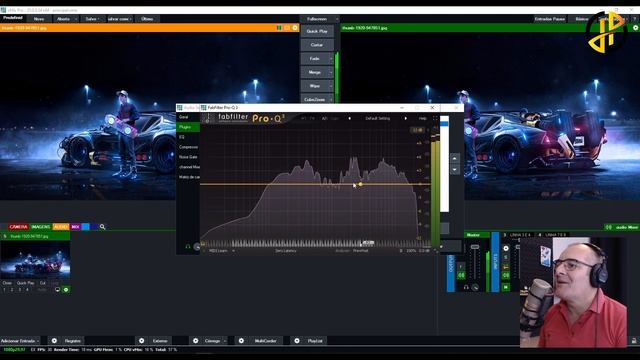This screenshot has height=360, width=640.
Task: Open the Noise Gate tab in audio settings
Action: pyautogui.click(x=188, y=157)
